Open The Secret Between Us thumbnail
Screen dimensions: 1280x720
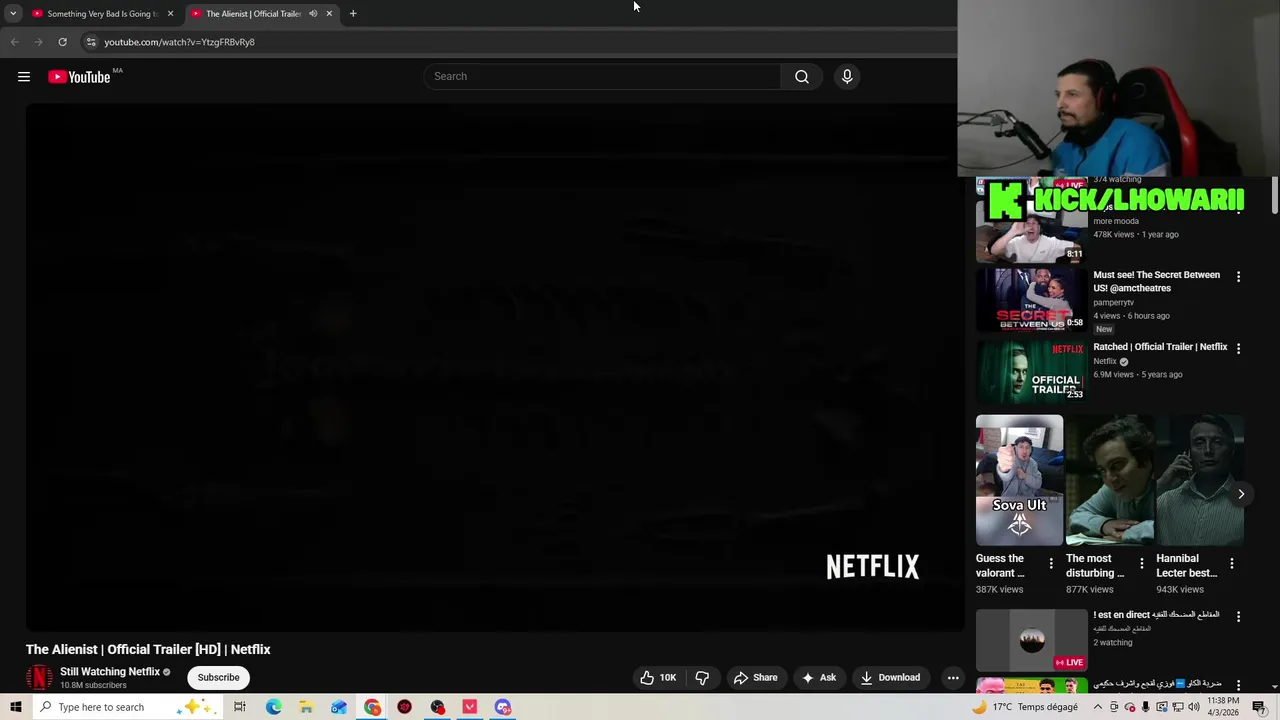(x=1031, y=299)
